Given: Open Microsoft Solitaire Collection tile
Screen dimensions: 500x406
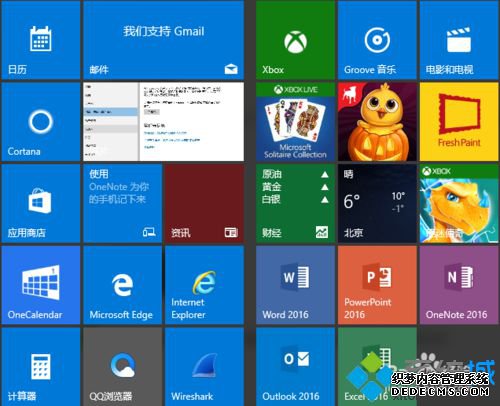Looking at the screenshot, I should (x=295, y=122).
